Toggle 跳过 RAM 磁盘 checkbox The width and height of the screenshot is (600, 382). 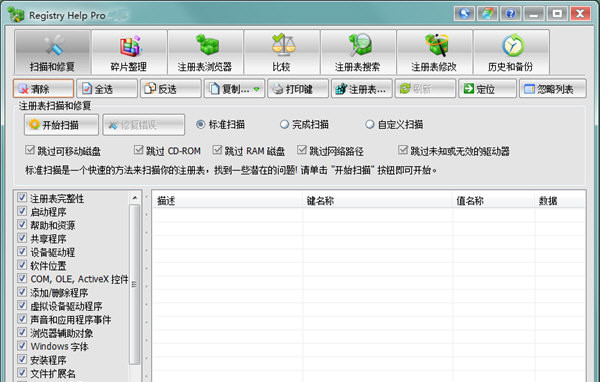(217, 150)
